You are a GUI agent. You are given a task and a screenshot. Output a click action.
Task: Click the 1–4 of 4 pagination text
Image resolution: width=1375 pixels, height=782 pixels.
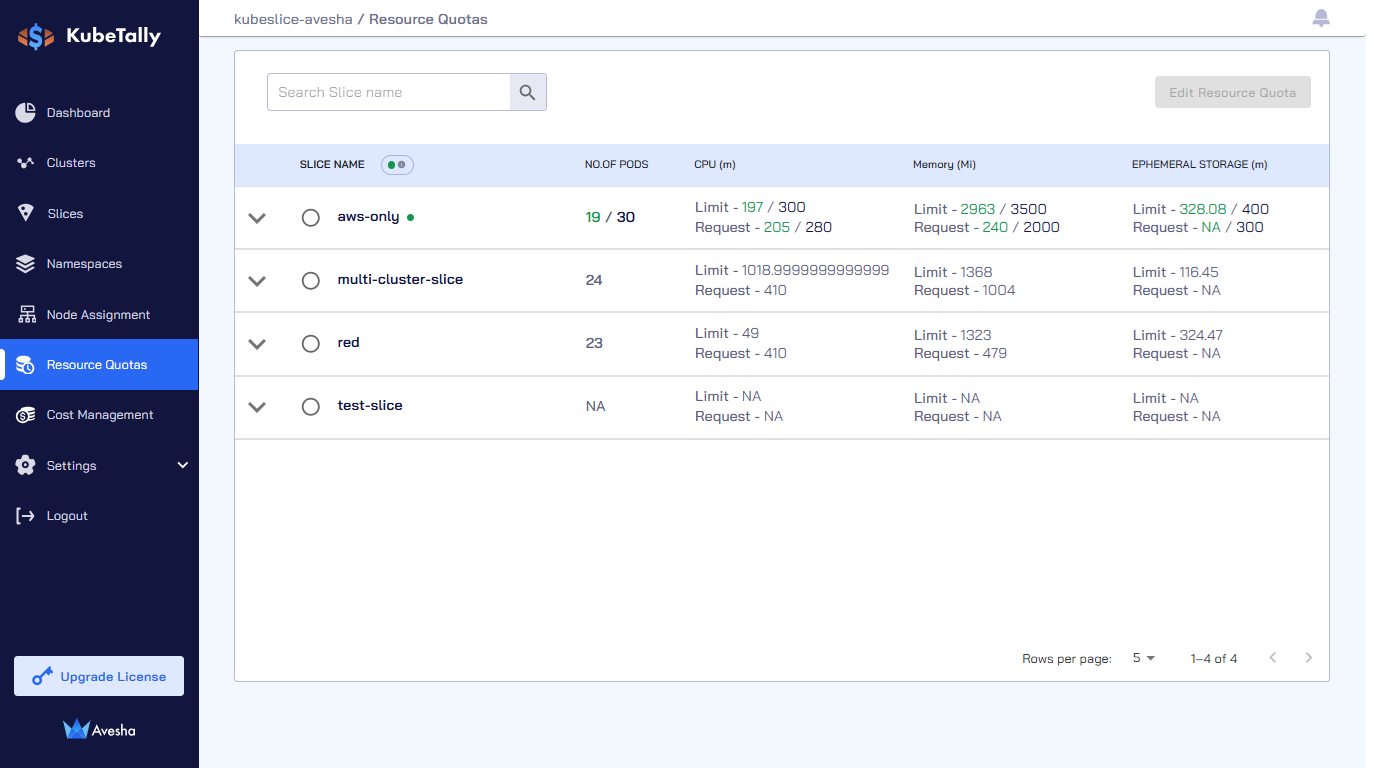(x=1214, y=659)
